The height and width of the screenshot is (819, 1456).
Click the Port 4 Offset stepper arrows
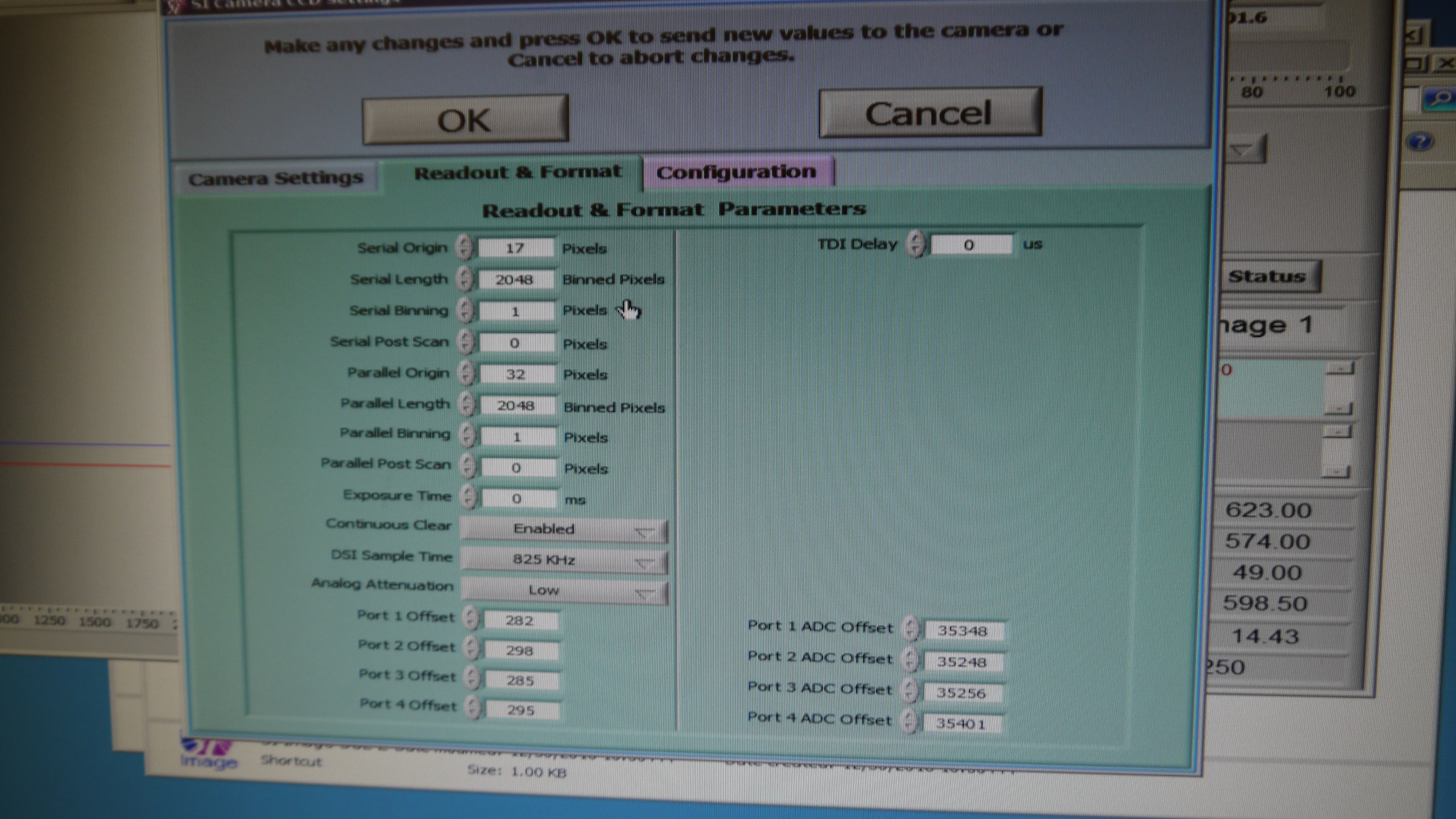tap(473, 708)
